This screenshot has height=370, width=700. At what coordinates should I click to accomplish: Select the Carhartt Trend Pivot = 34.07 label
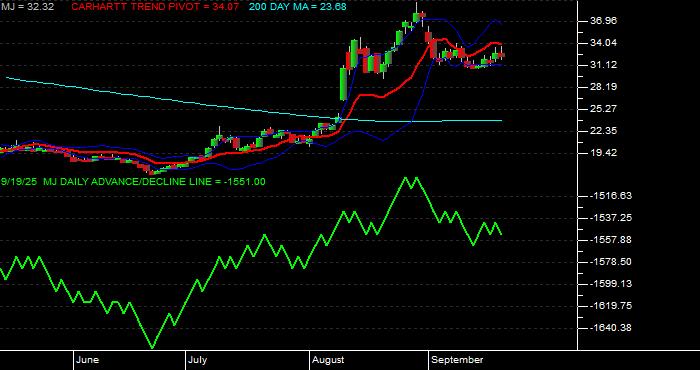point(155,7)
